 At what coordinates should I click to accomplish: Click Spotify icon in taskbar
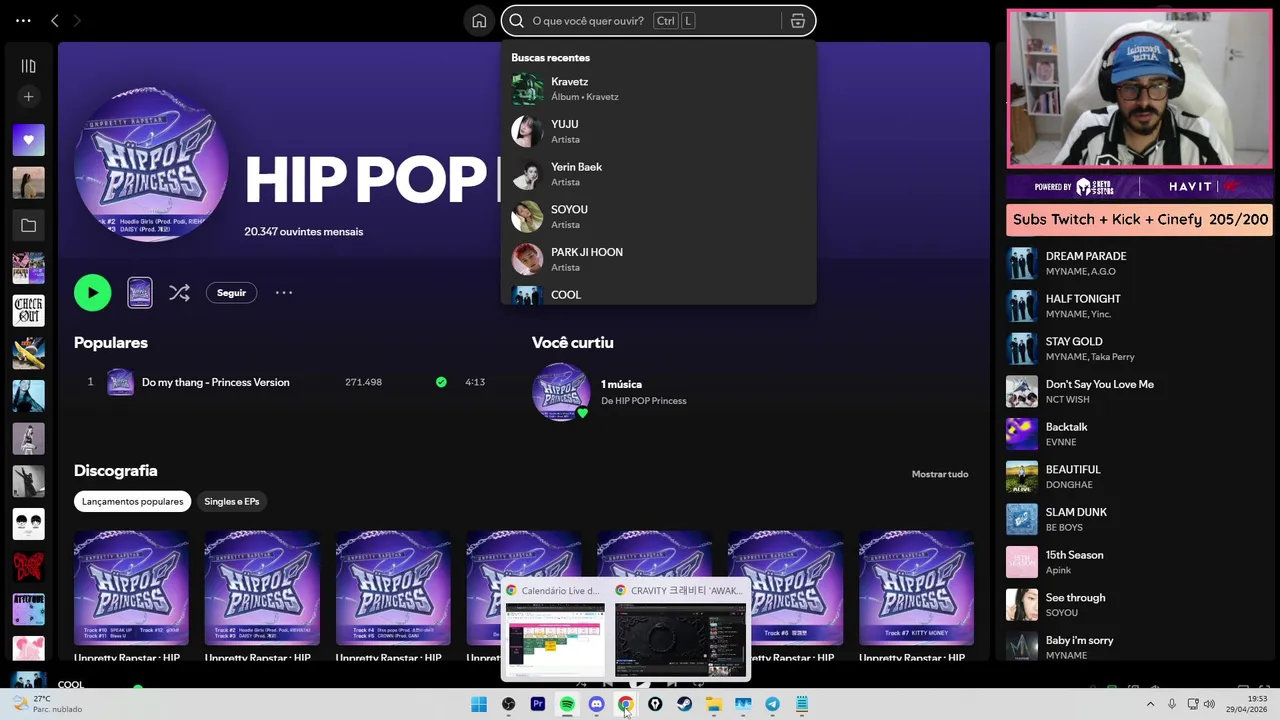pos(567,704)
